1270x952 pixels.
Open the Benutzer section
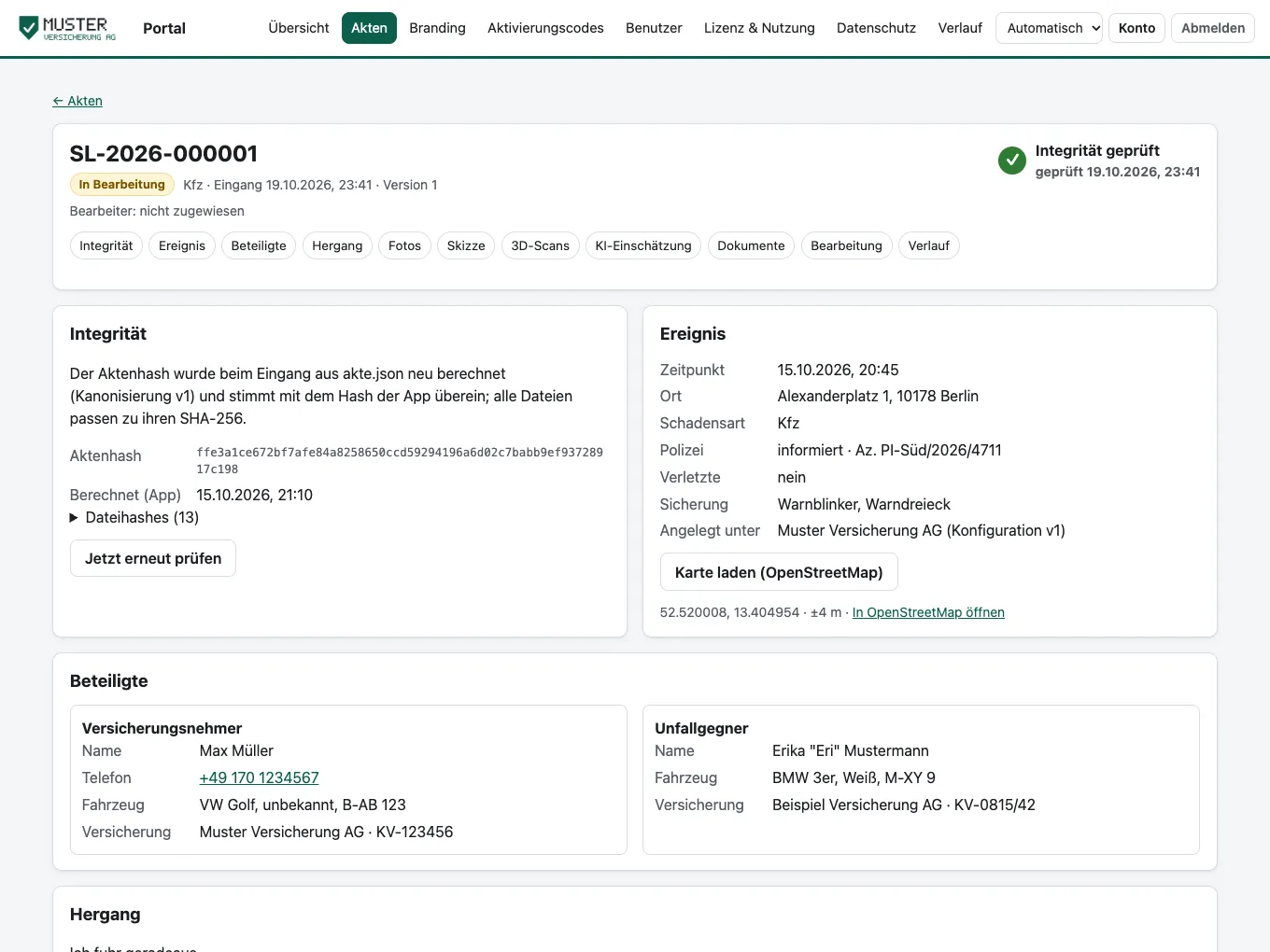654,28
